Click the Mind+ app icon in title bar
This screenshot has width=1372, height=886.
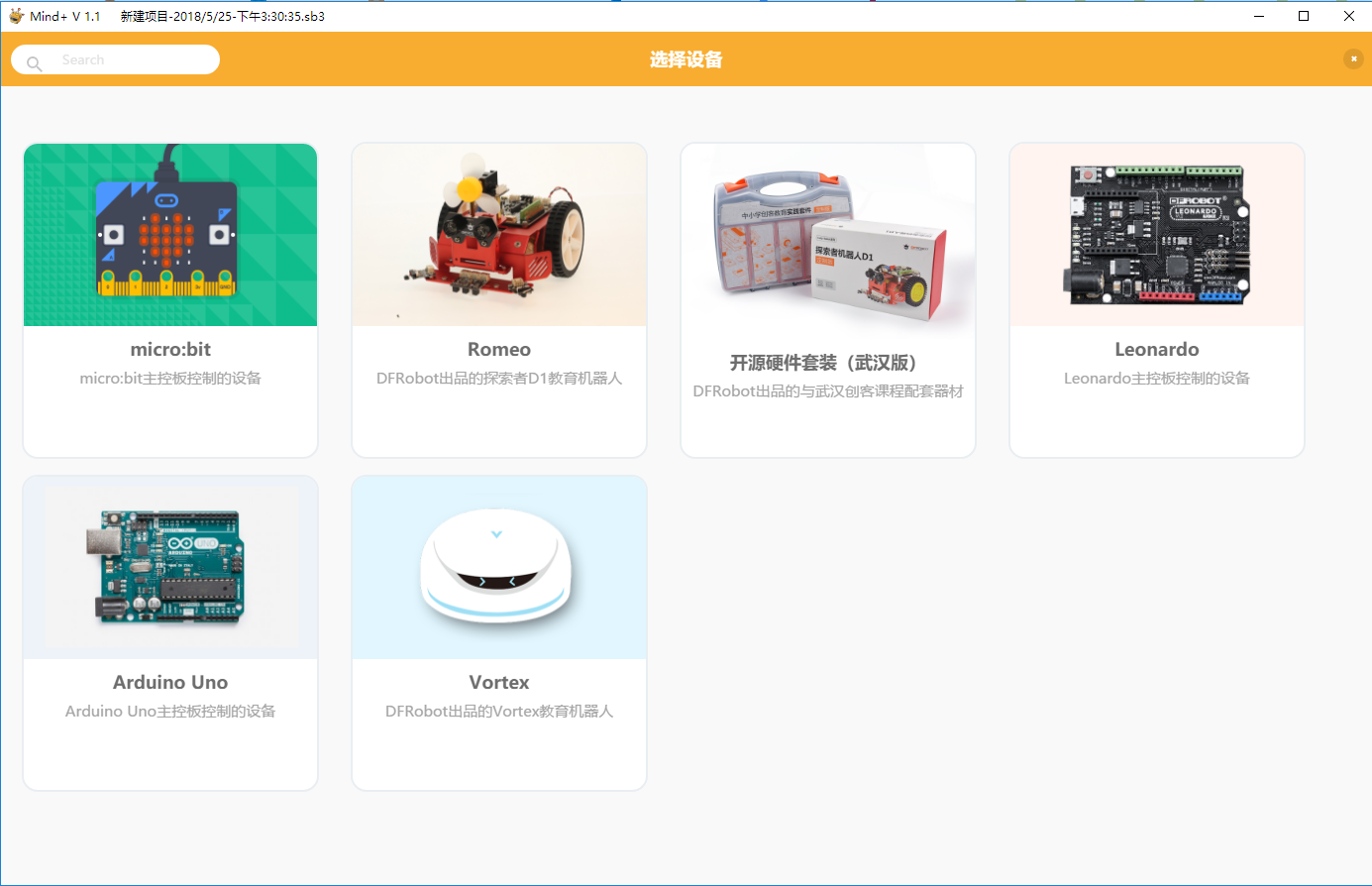(16, 16)
